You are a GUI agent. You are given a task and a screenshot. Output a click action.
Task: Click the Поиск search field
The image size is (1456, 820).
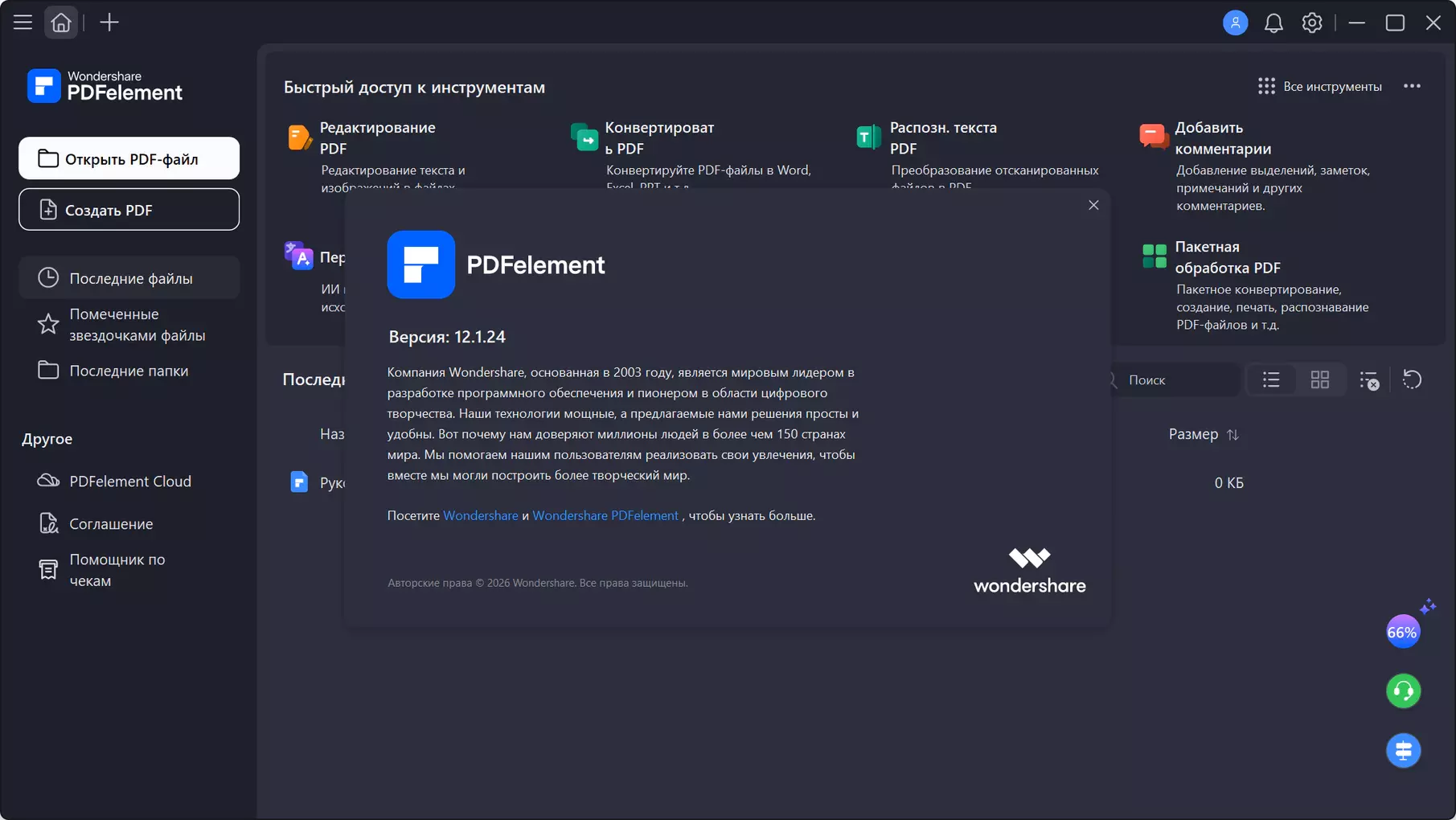[1174, 379]
